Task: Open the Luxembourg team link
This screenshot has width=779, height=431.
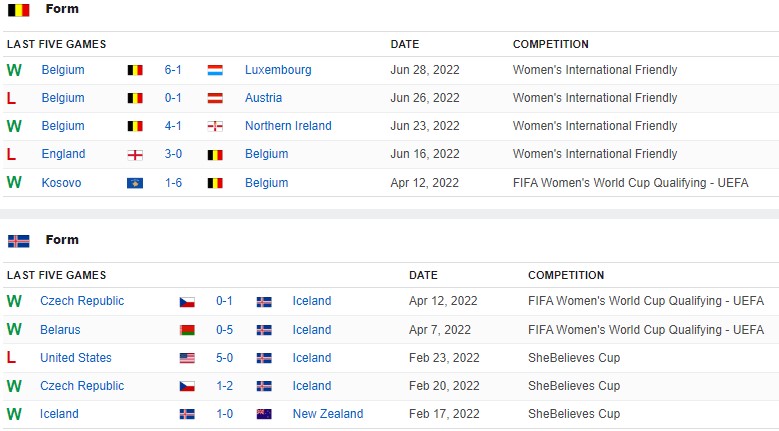Action: point(278,70)
